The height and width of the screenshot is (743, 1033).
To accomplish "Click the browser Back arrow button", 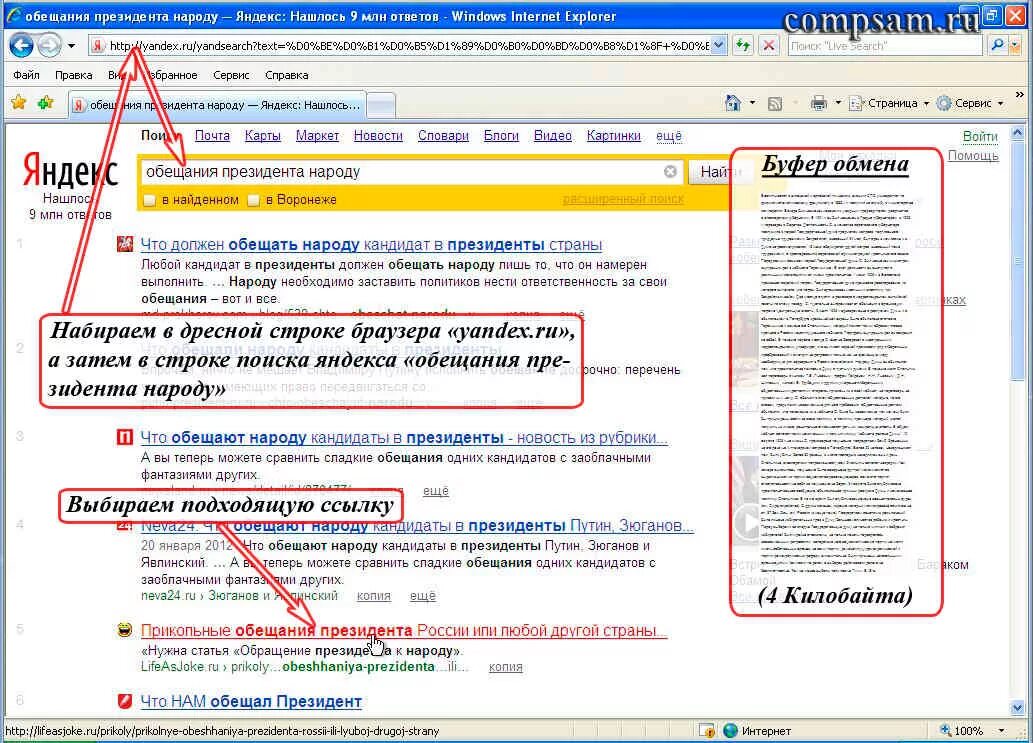I will (x=21, y=45).
